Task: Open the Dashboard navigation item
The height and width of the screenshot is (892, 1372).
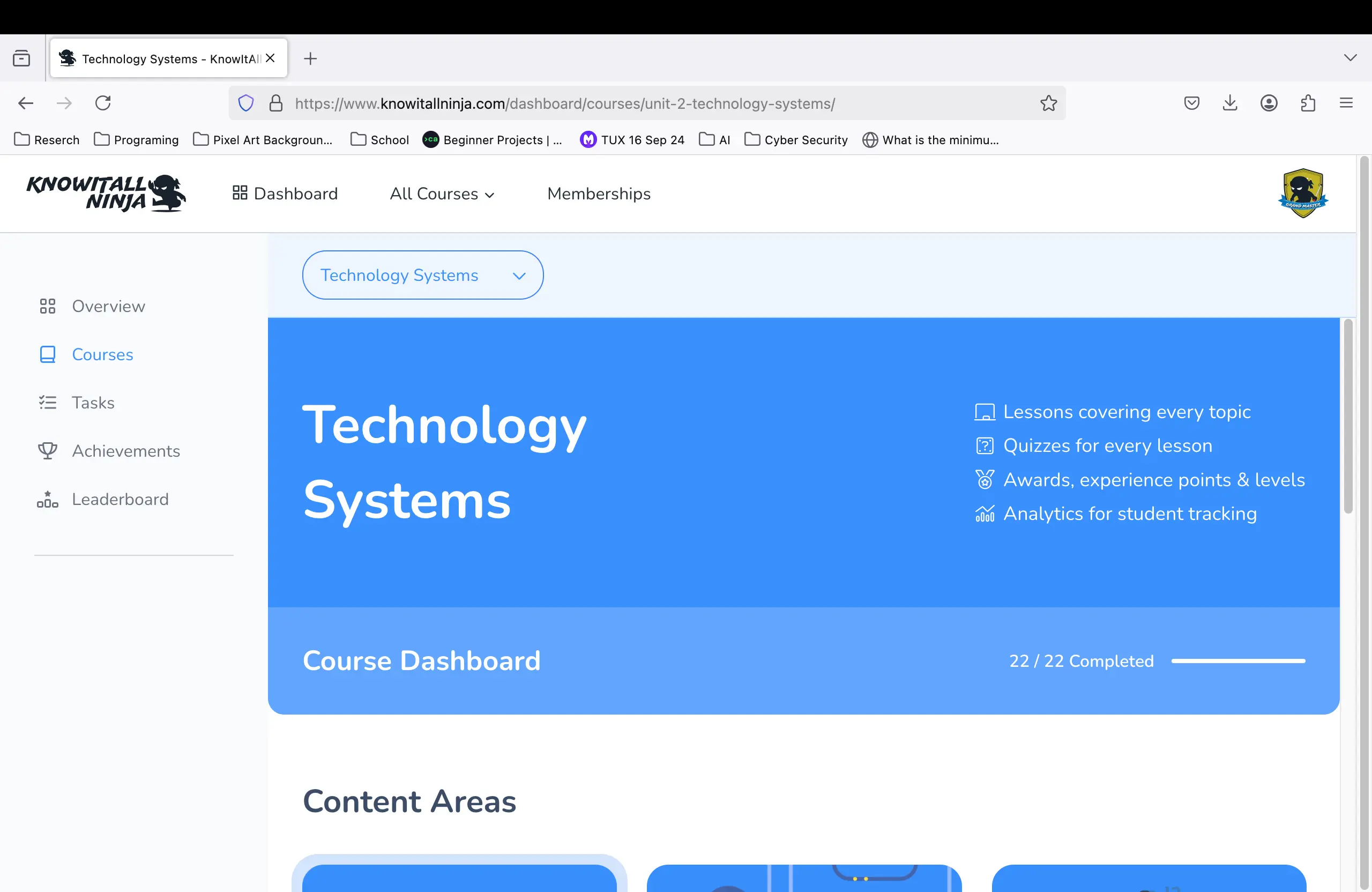Action: pyautogui.click(x=285, y=194)
